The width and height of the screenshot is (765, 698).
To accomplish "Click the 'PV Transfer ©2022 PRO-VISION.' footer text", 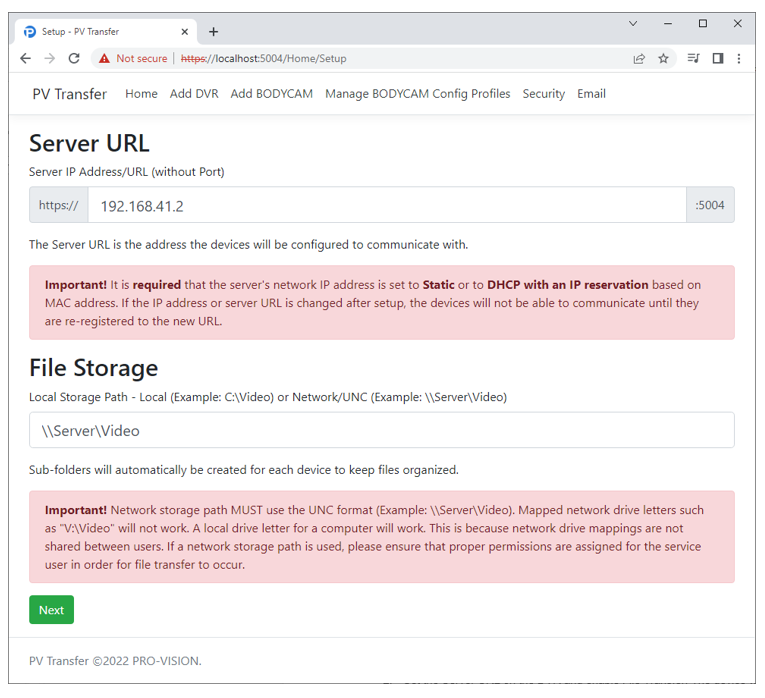I will [115, 661].
